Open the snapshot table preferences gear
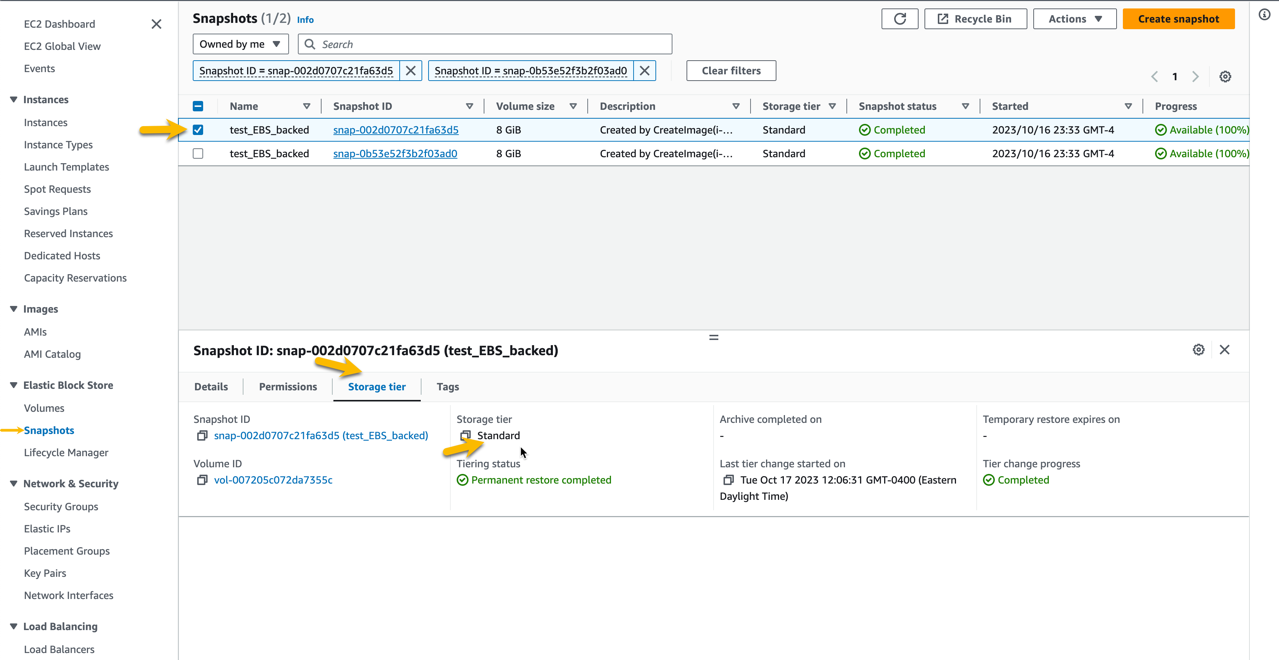Screen dimensions: 1283x660 (1225, 76)
